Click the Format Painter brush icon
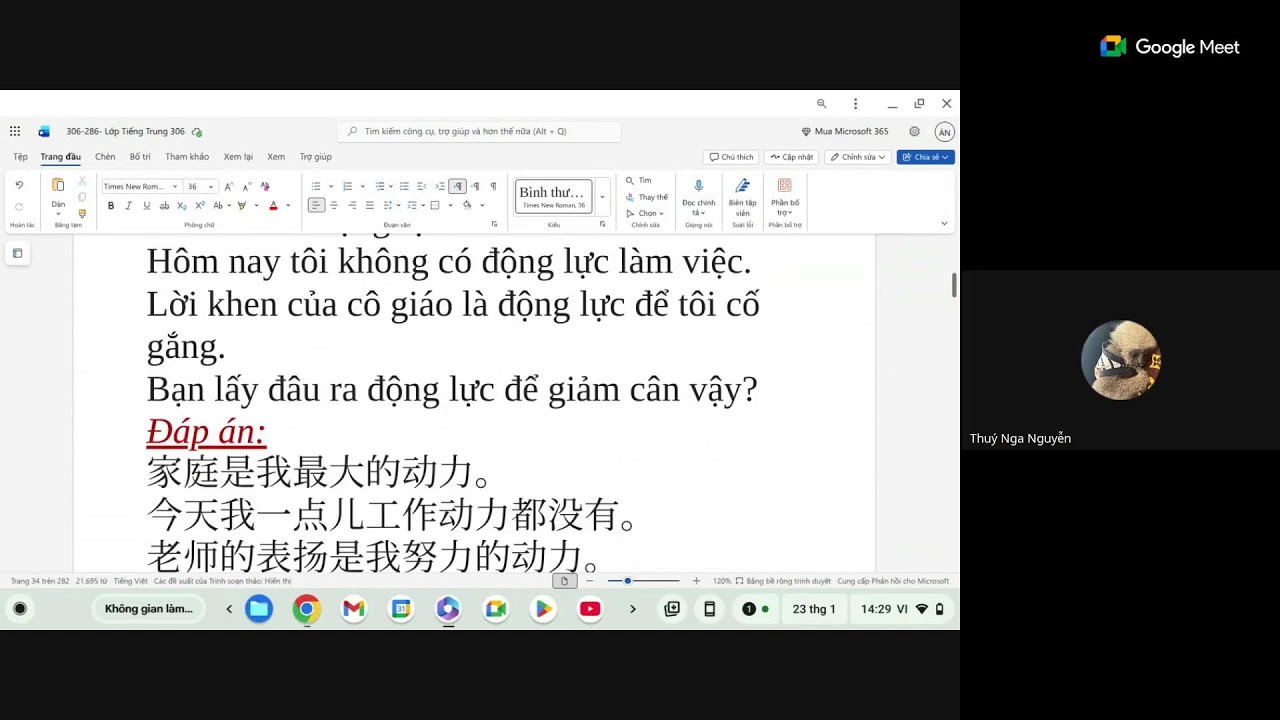1280x720 pixels. (x=82, y=213)
